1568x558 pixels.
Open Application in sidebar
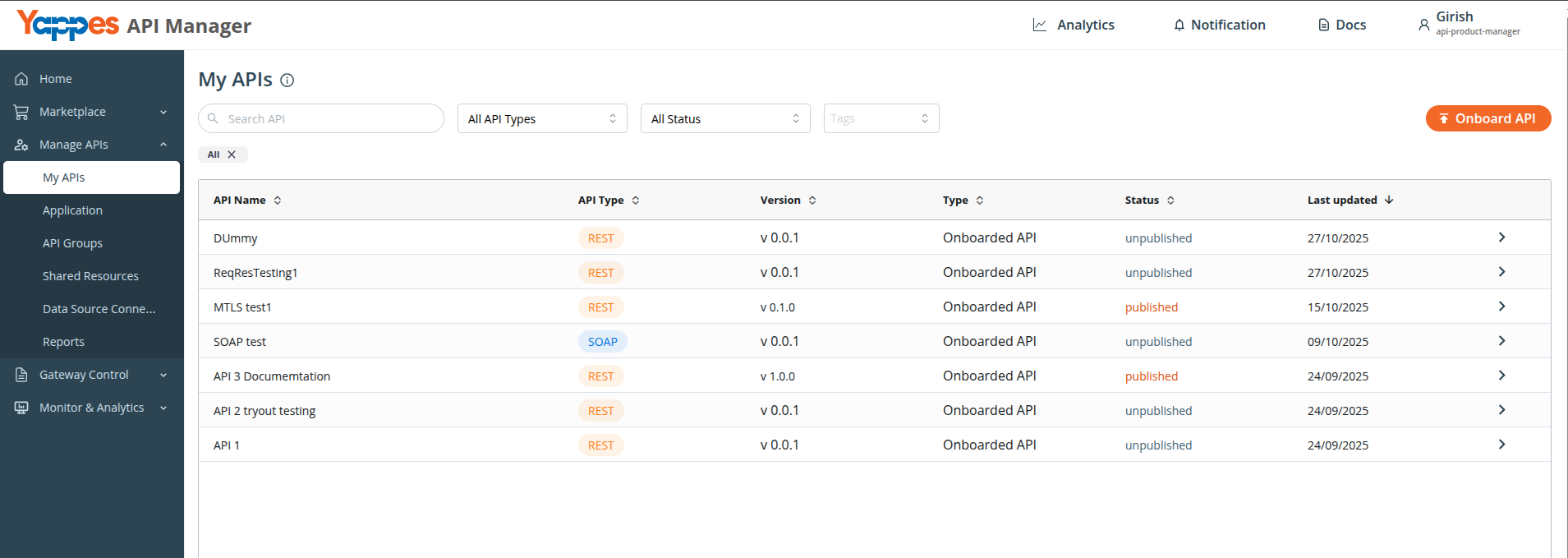point(72,210)
